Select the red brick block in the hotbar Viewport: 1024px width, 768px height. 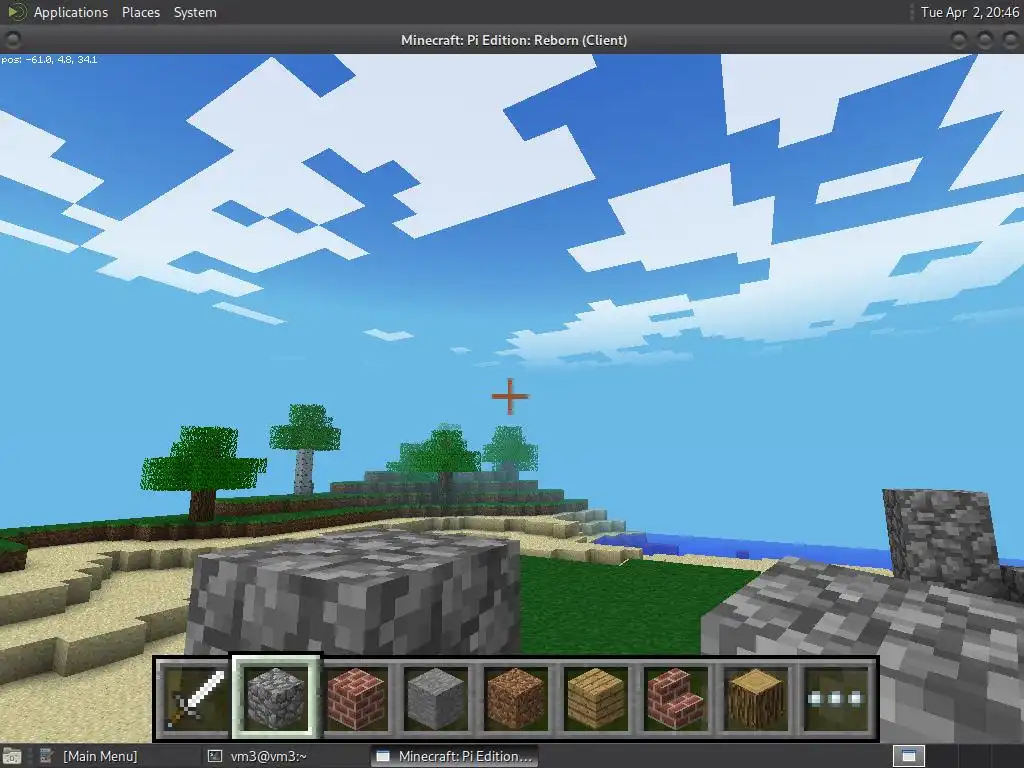pos(355,699)
